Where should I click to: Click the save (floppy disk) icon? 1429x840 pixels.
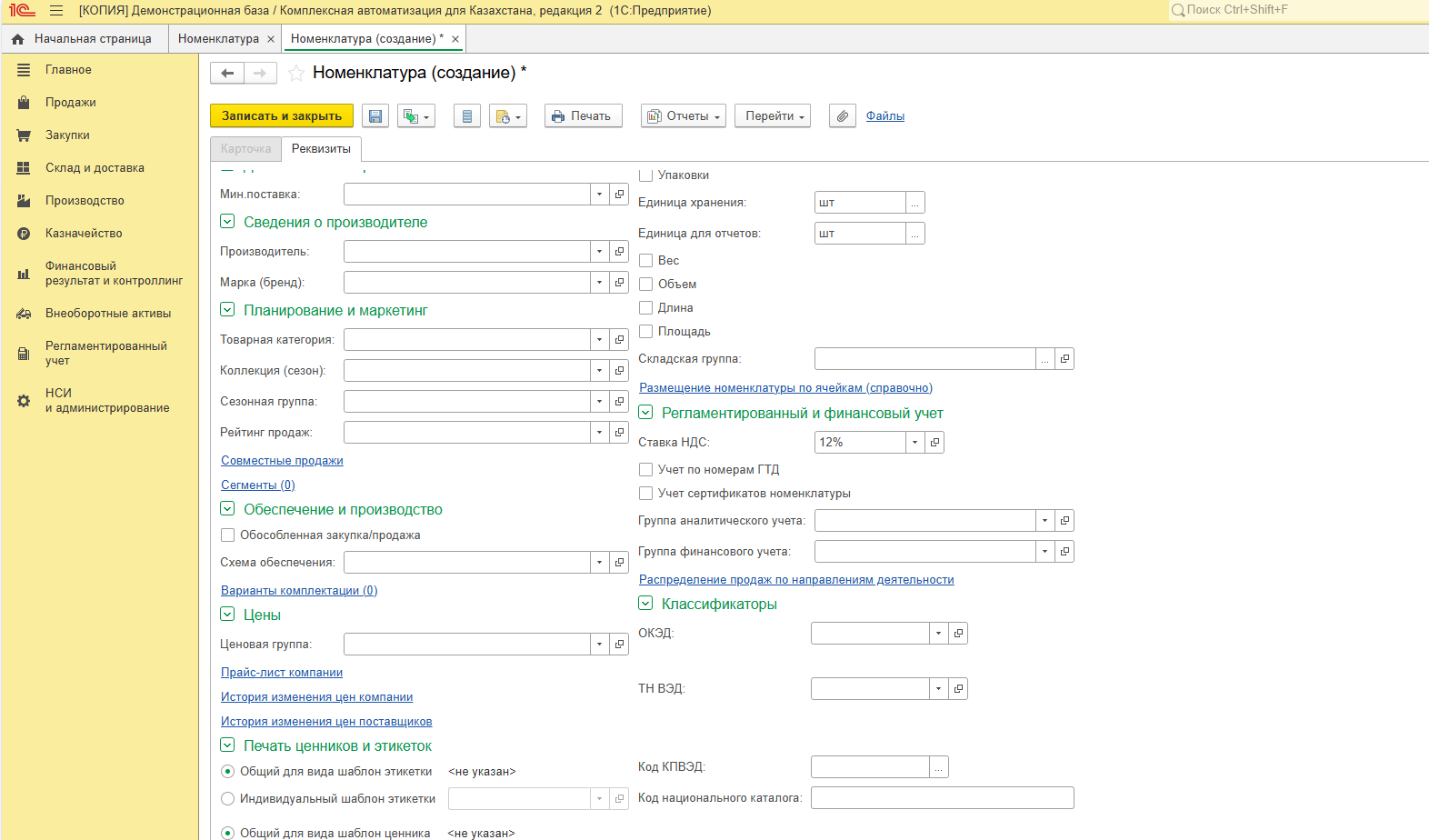pos(375,116)
